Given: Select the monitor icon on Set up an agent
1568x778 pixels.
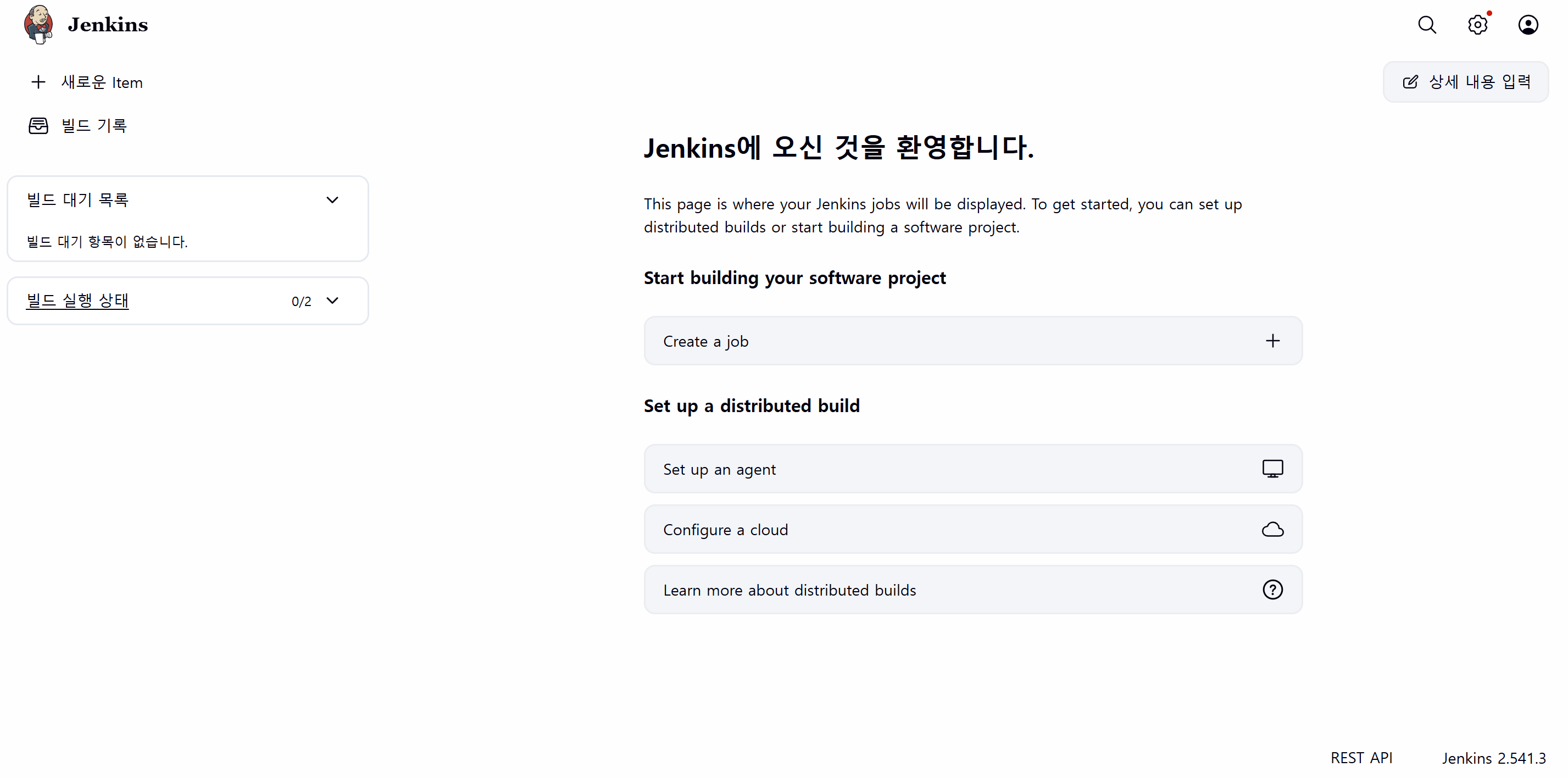Looking at the screenshot, I should point(1273,469).
